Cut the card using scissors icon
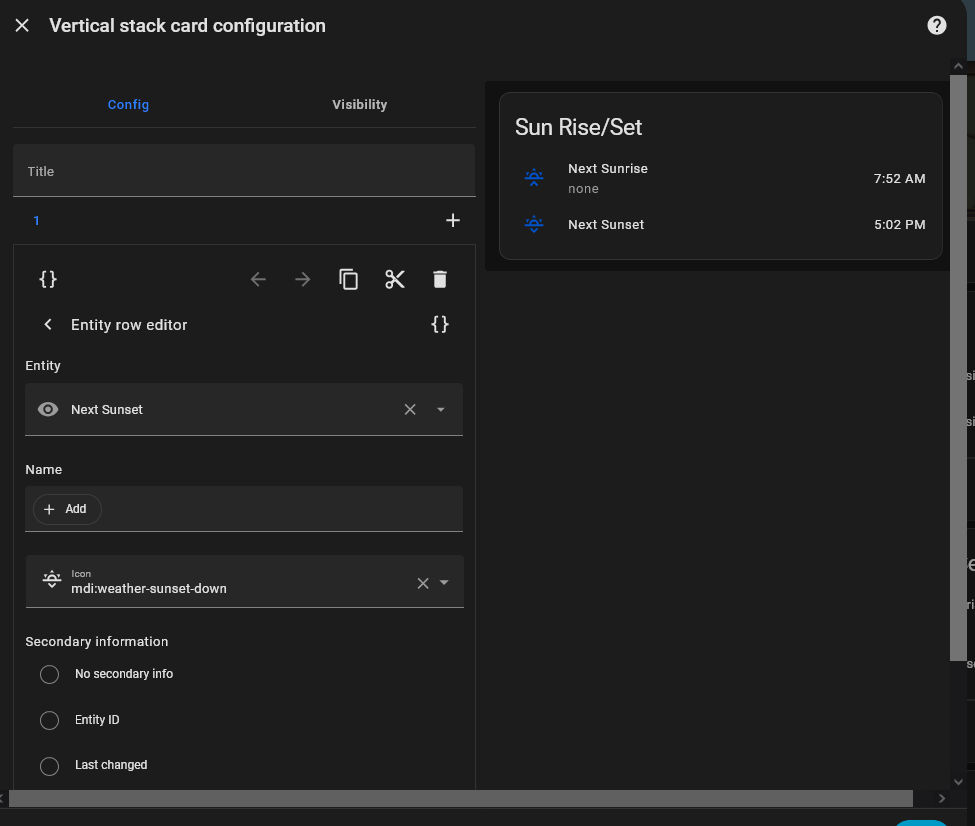The image size is (975, 826). click(x=395, y=279)
